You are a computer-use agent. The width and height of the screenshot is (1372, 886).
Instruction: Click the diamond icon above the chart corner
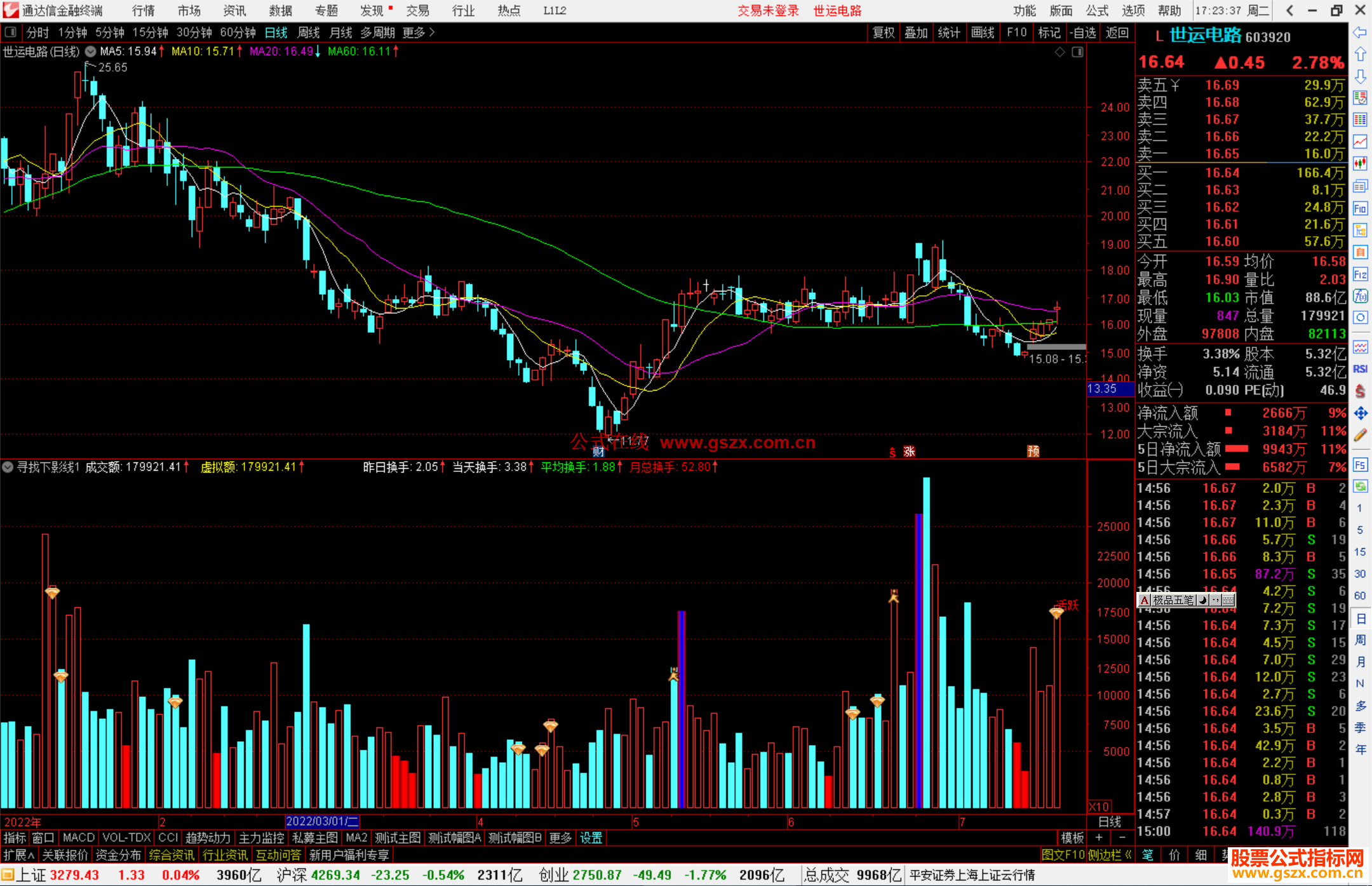(1059, 52)
